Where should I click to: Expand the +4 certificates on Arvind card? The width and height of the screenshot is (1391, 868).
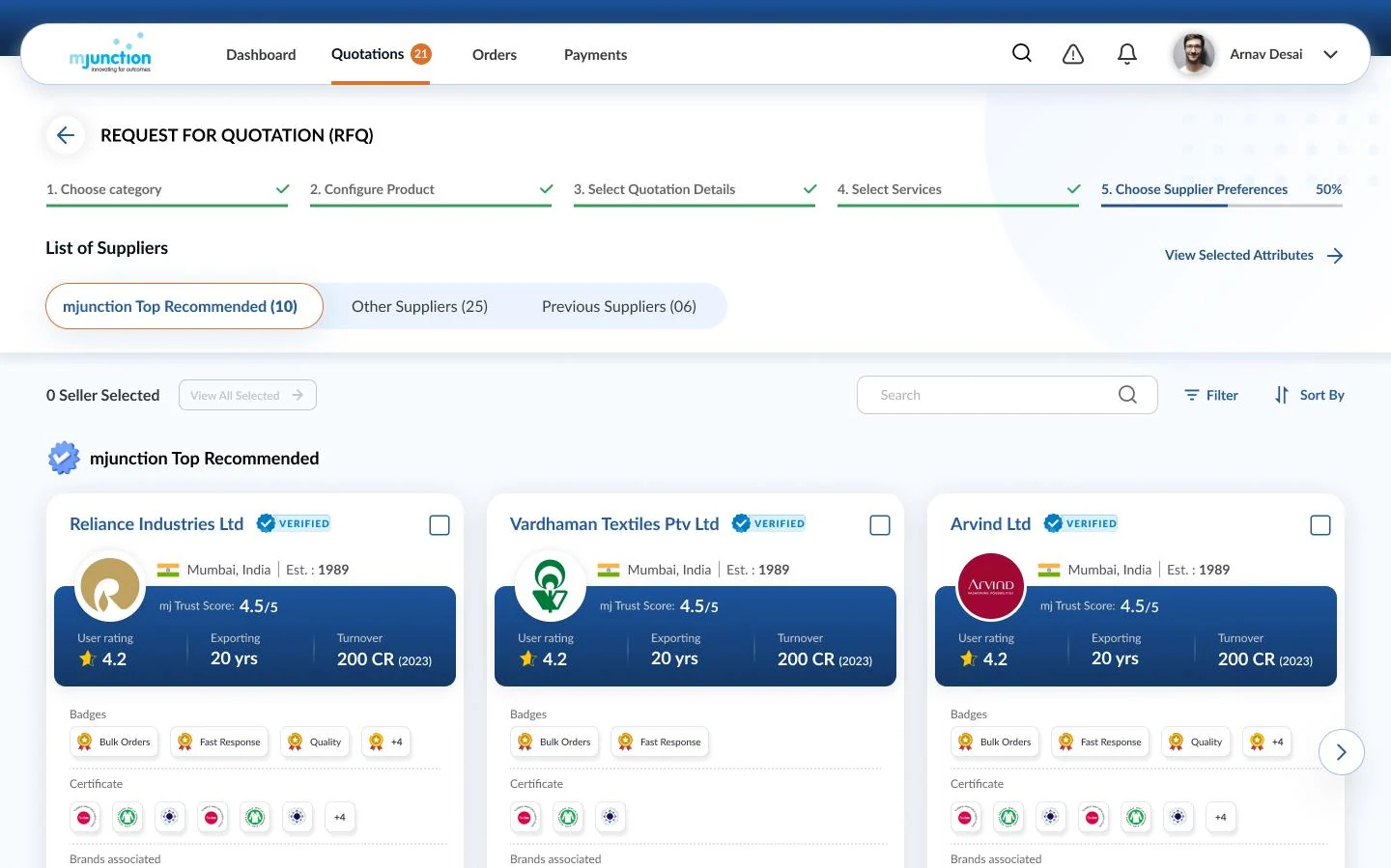1220,817
